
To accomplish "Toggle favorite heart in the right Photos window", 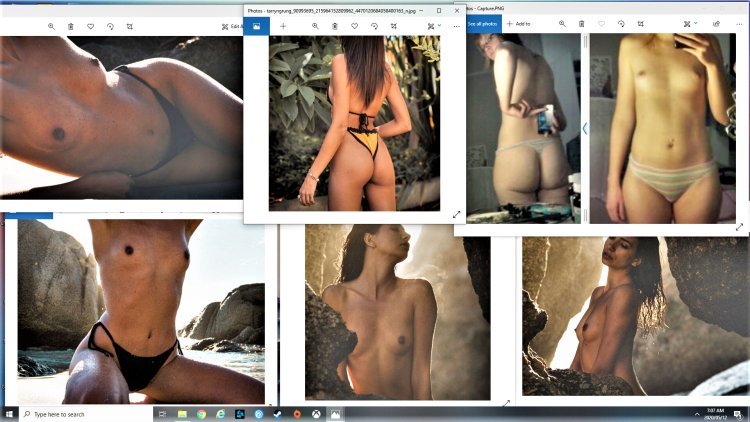I will (602, 23).
